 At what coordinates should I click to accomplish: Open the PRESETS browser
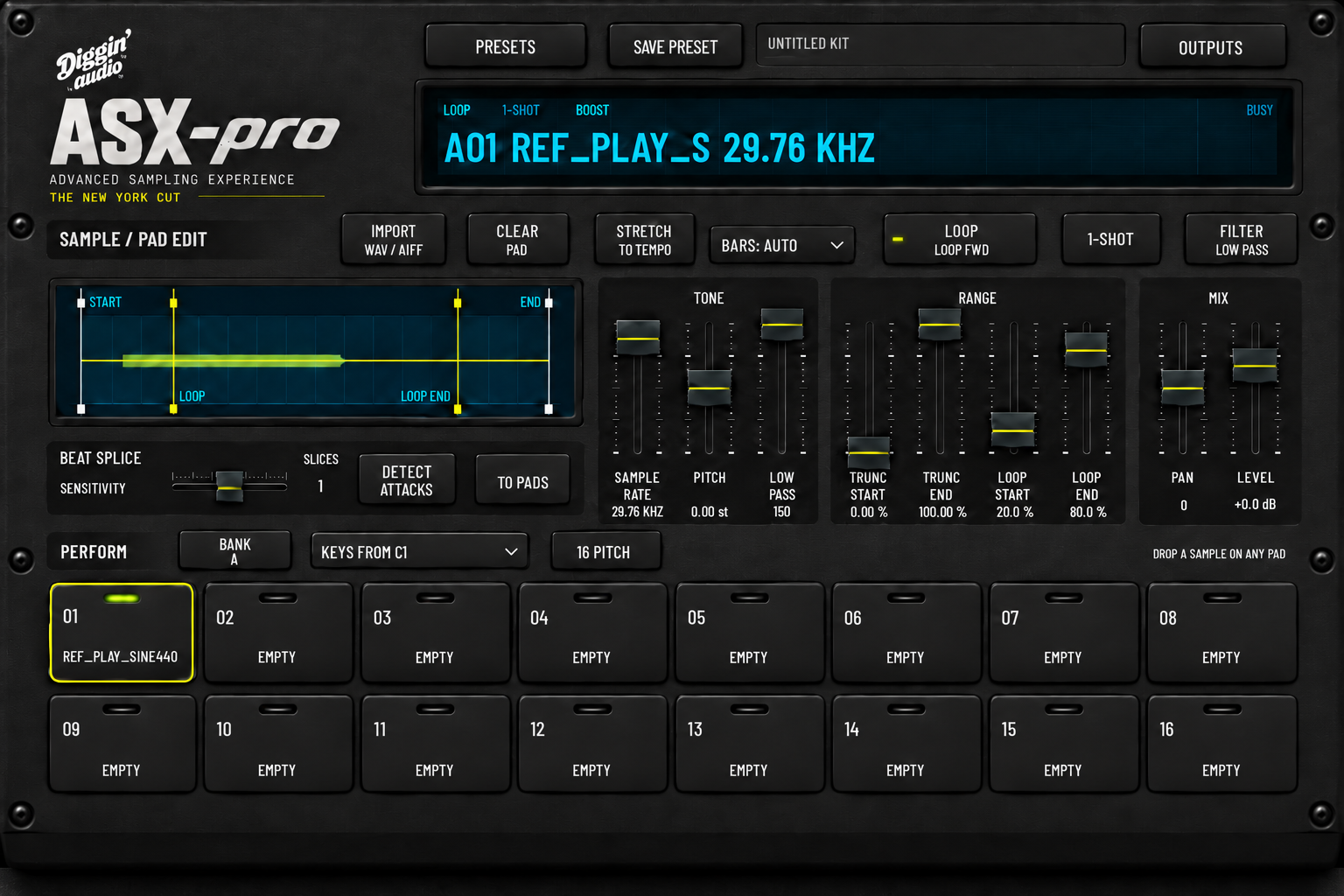click(x=505, y=46)
